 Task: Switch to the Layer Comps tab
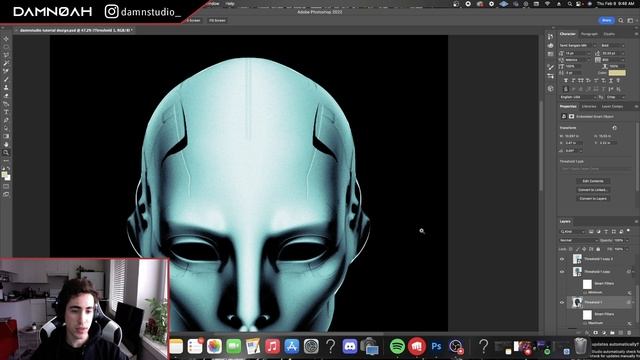coord(612,107)
